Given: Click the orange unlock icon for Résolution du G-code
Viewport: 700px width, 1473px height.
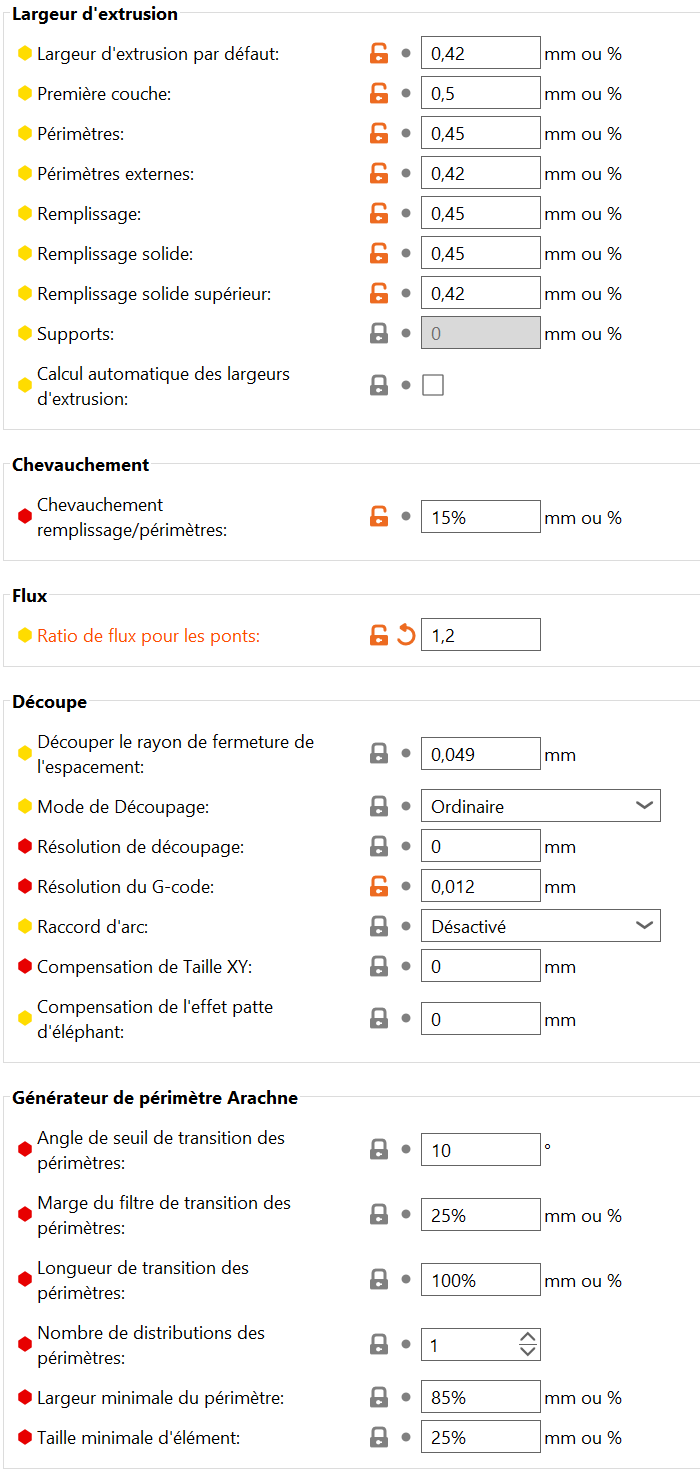Looking at the screenshot, I should click(379, 886).
